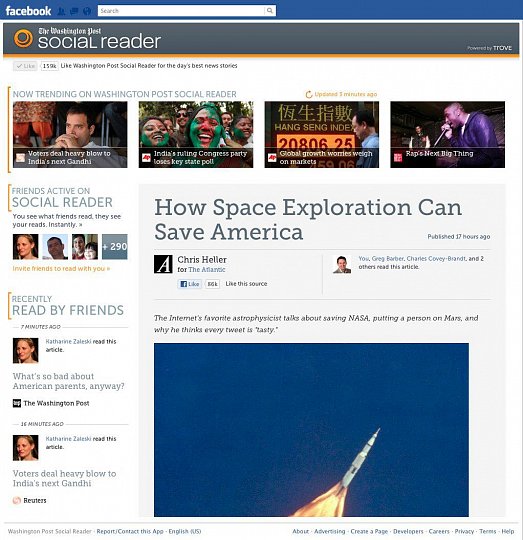Click Katharine Zaleski name in 16 minutes entry
The image size is (523, 540).
(68, 439)
